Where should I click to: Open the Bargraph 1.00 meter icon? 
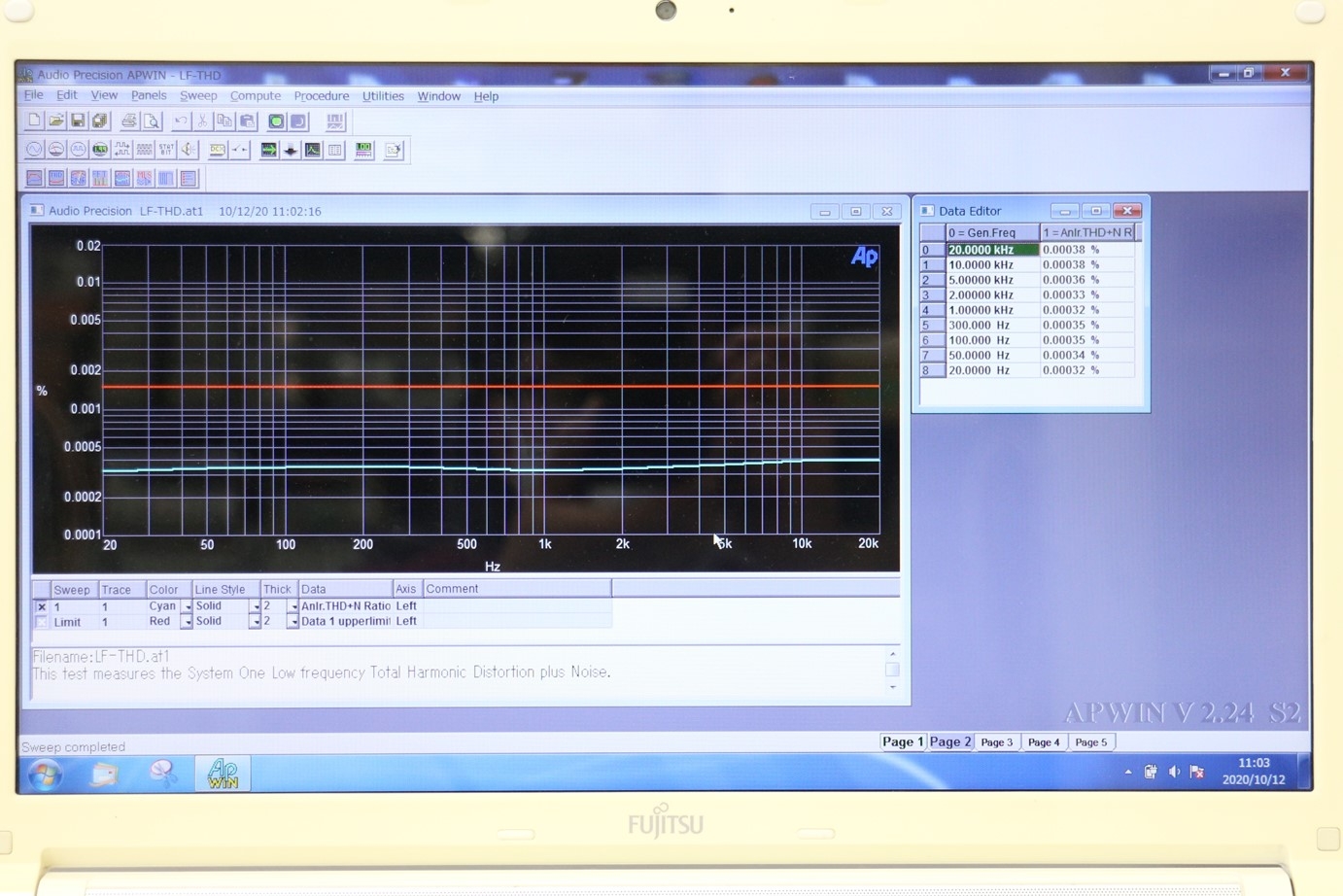363,150
